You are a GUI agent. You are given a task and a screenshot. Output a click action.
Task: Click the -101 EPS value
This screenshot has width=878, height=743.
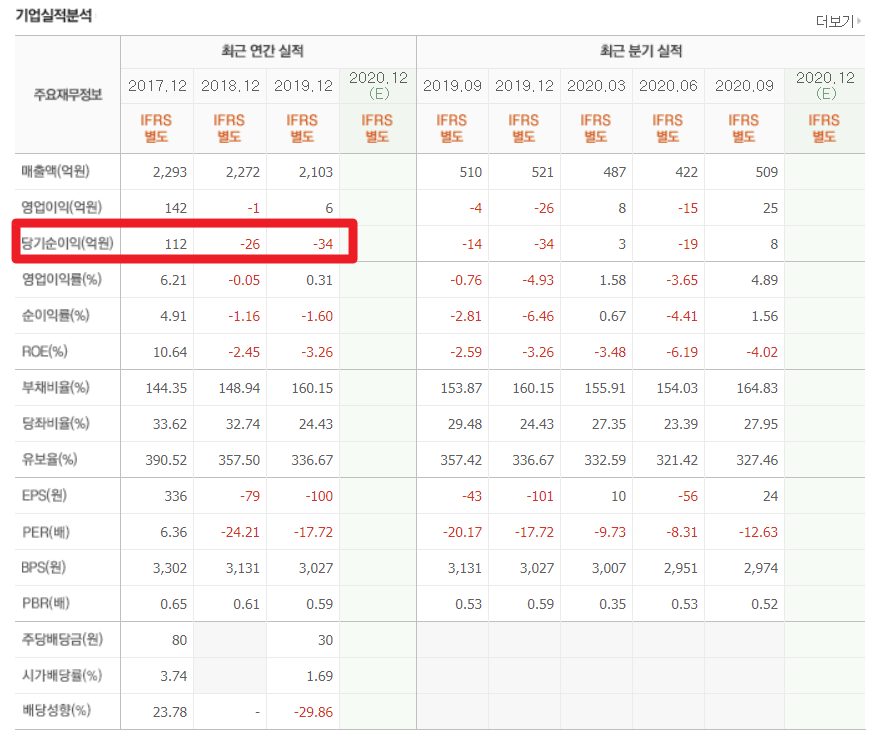(540, 496)
